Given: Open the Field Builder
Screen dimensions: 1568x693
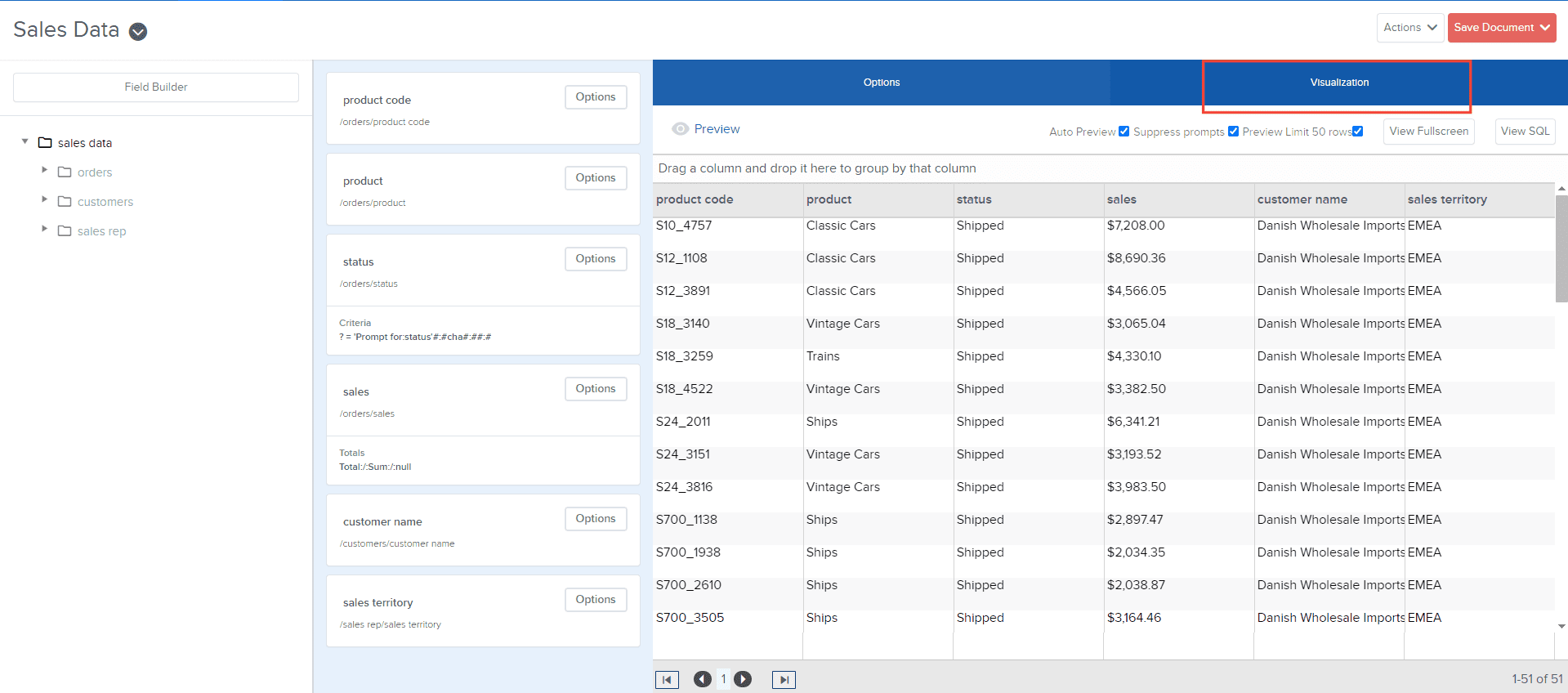Looking at the screenshot, I should [x=156, y=87].
